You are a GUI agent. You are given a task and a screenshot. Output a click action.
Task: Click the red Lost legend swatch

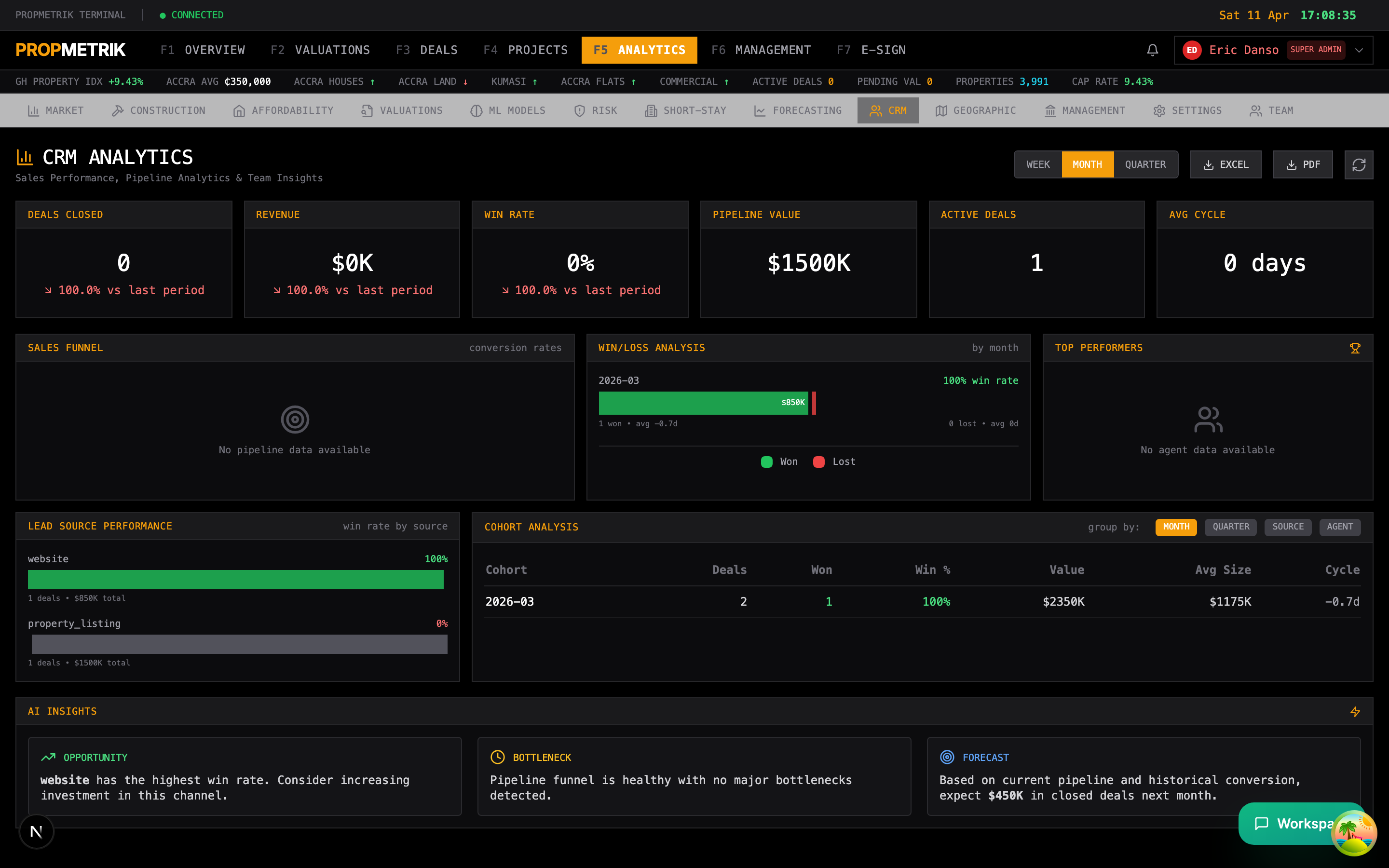(818, 462)
